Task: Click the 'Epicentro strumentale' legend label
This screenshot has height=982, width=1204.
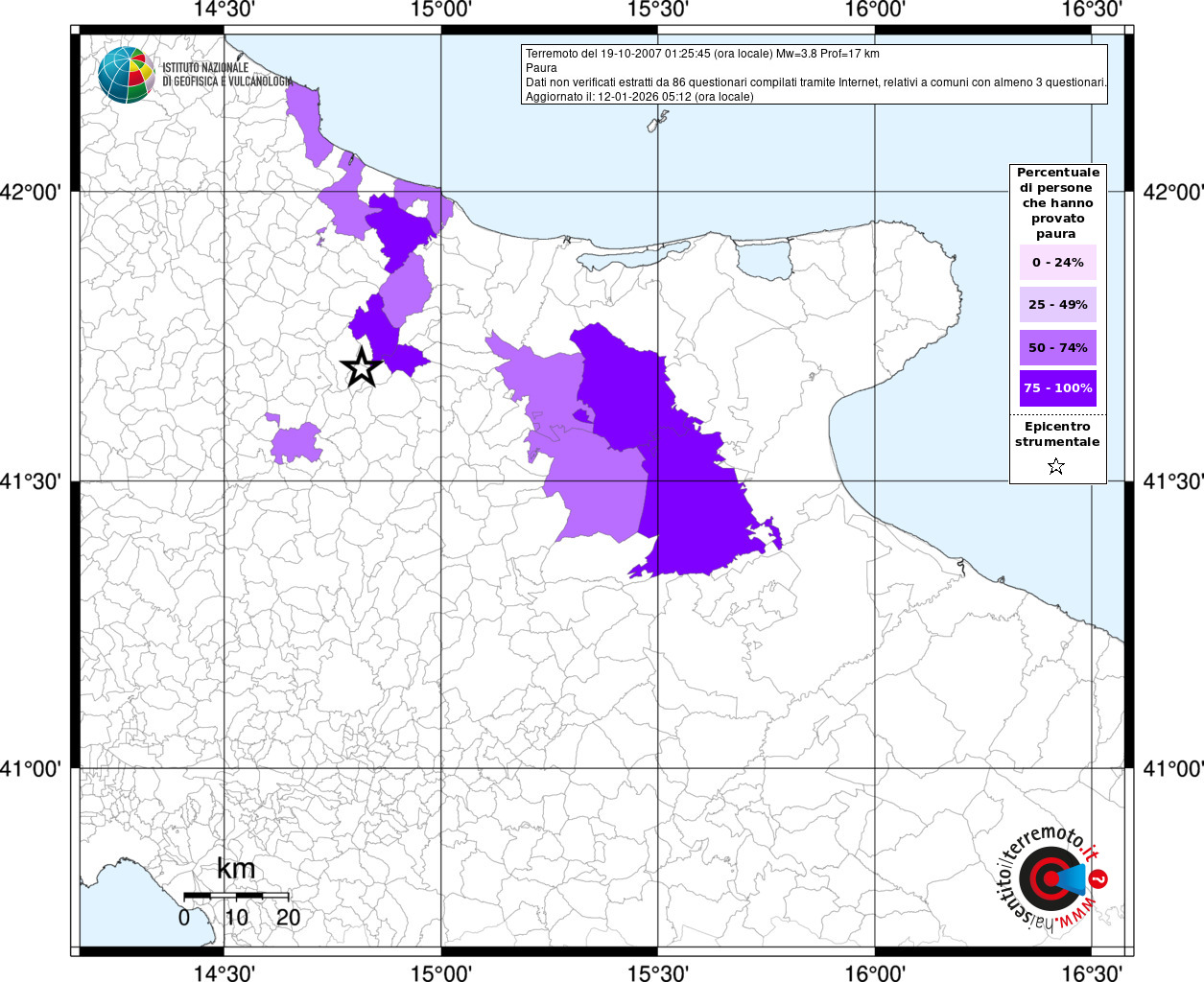Action: 1057,434
